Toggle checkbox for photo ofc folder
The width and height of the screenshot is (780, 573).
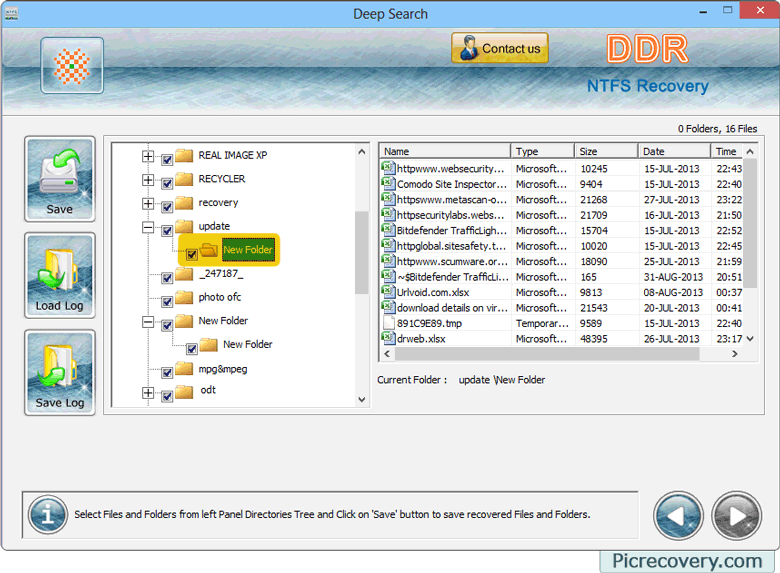coord(167,302)
